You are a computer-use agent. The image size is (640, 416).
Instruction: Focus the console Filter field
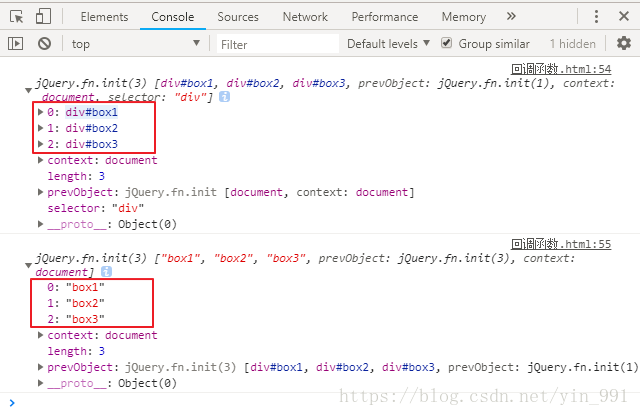[278, 44]
